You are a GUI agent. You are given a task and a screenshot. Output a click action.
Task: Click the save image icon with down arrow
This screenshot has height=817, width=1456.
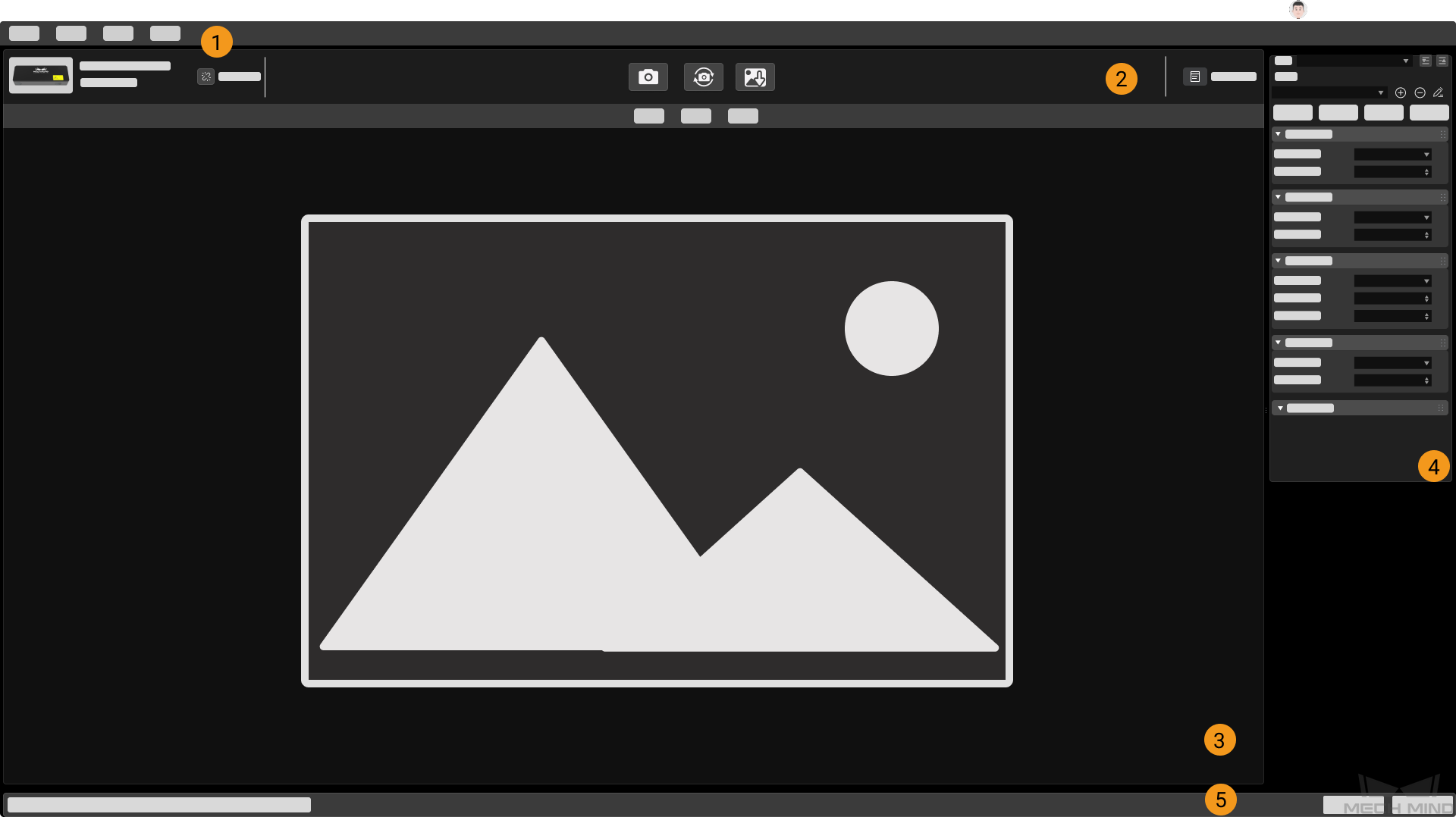(x=755, y=77)
